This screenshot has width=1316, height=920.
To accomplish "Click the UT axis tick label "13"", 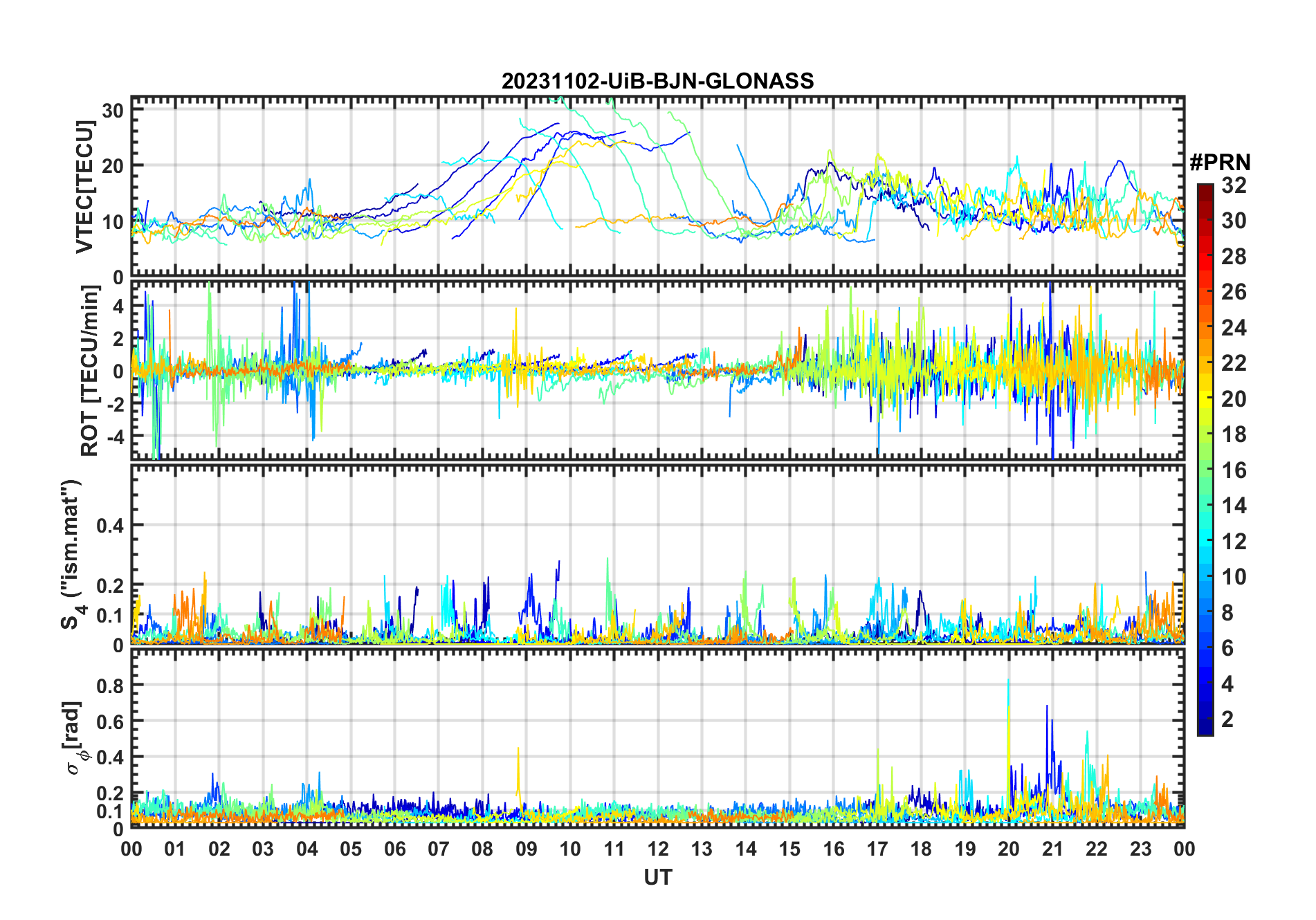I will pyautogui.click(x=702, y=849).
